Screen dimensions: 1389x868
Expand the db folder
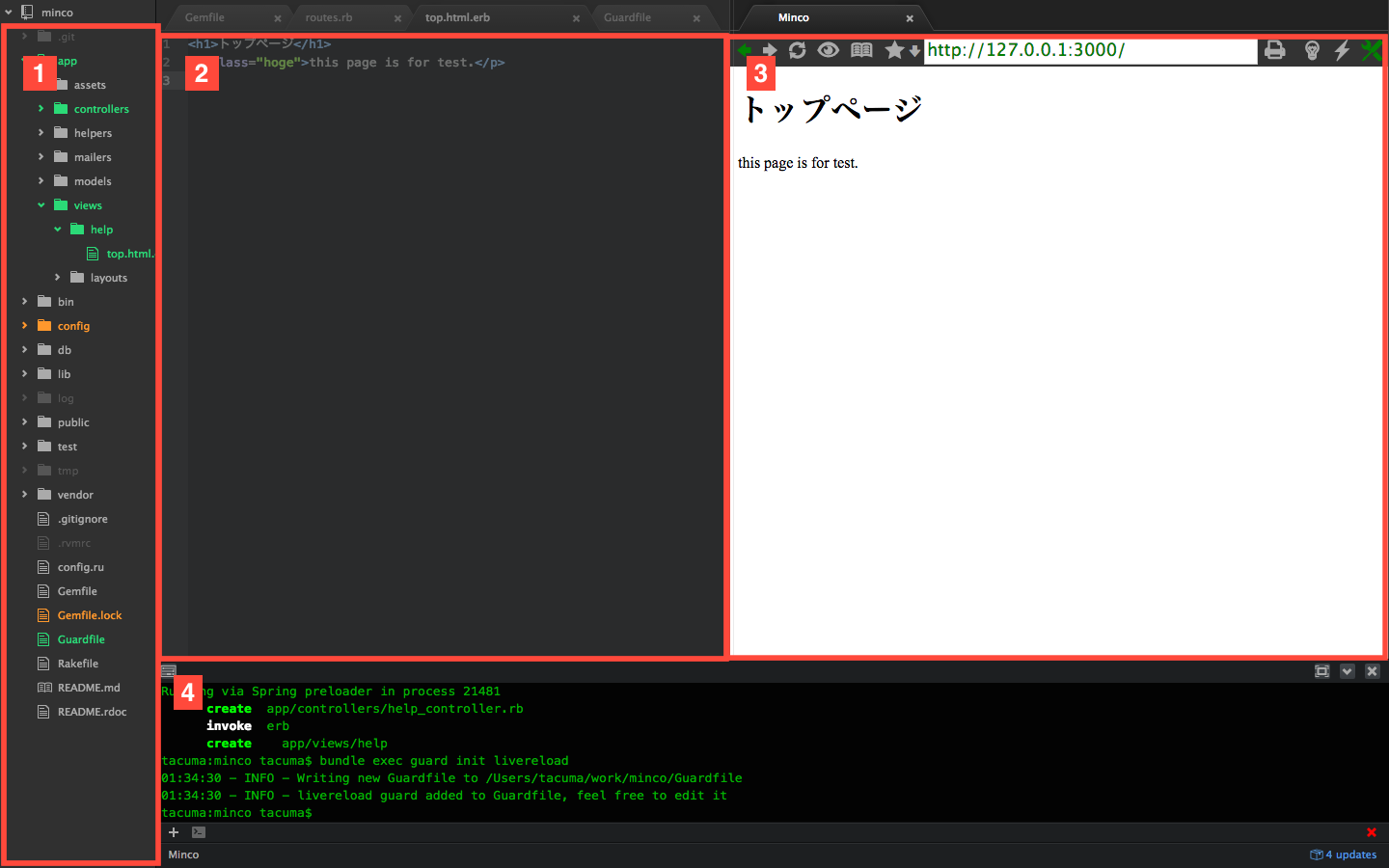click(x=24, y=350)
